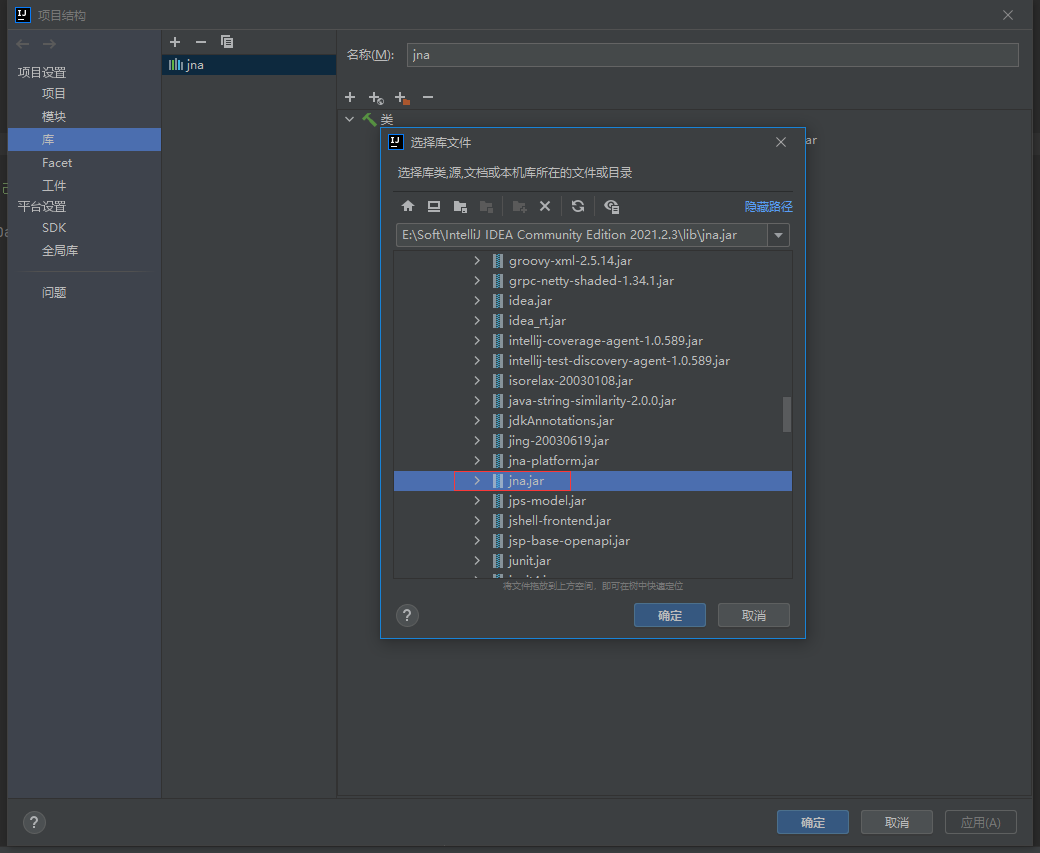
Task: Expand the jna.jar node
Action: (x=477, y=481)
